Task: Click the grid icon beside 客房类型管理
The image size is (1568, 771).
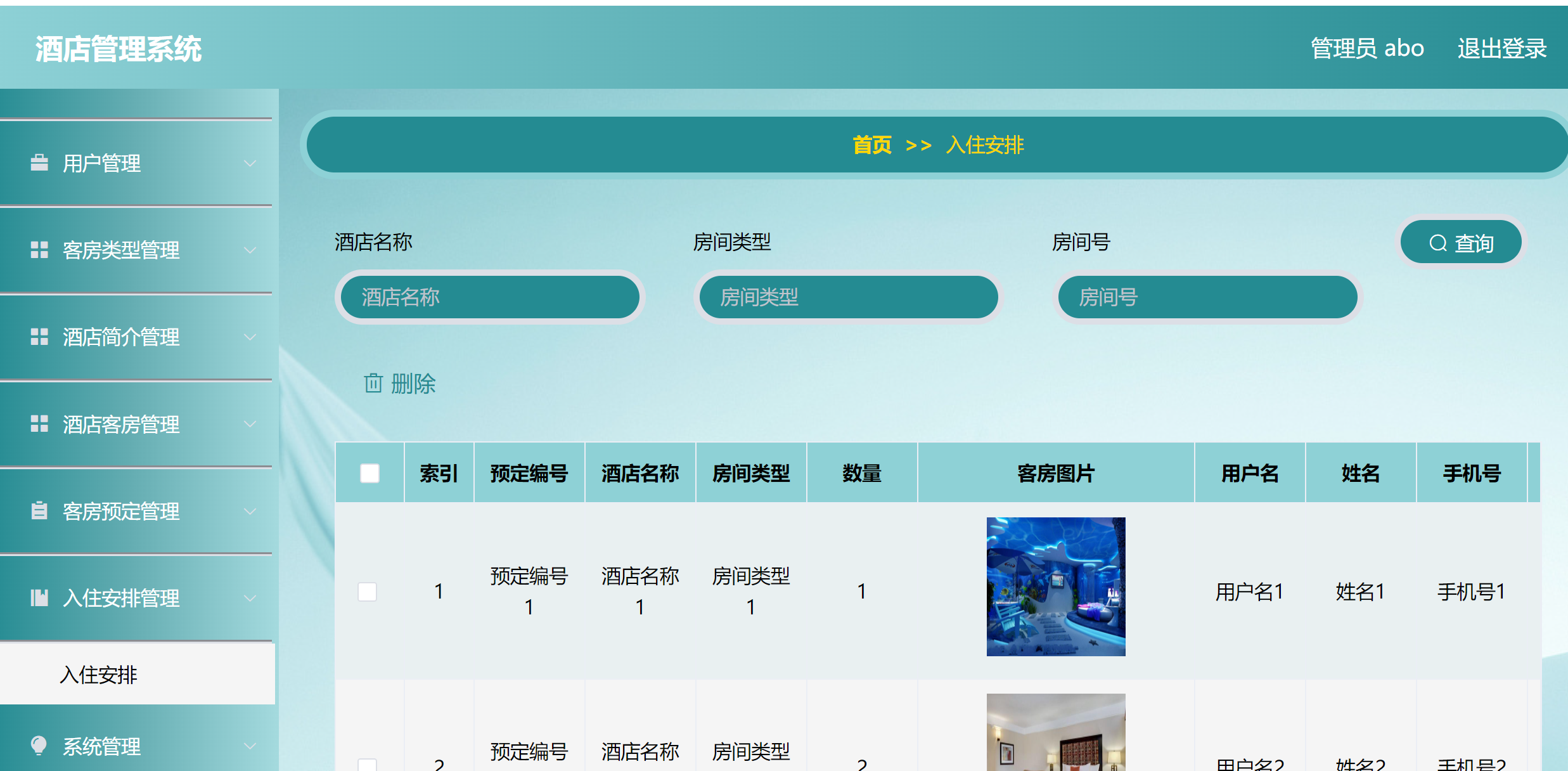Action: pos(39,250)
